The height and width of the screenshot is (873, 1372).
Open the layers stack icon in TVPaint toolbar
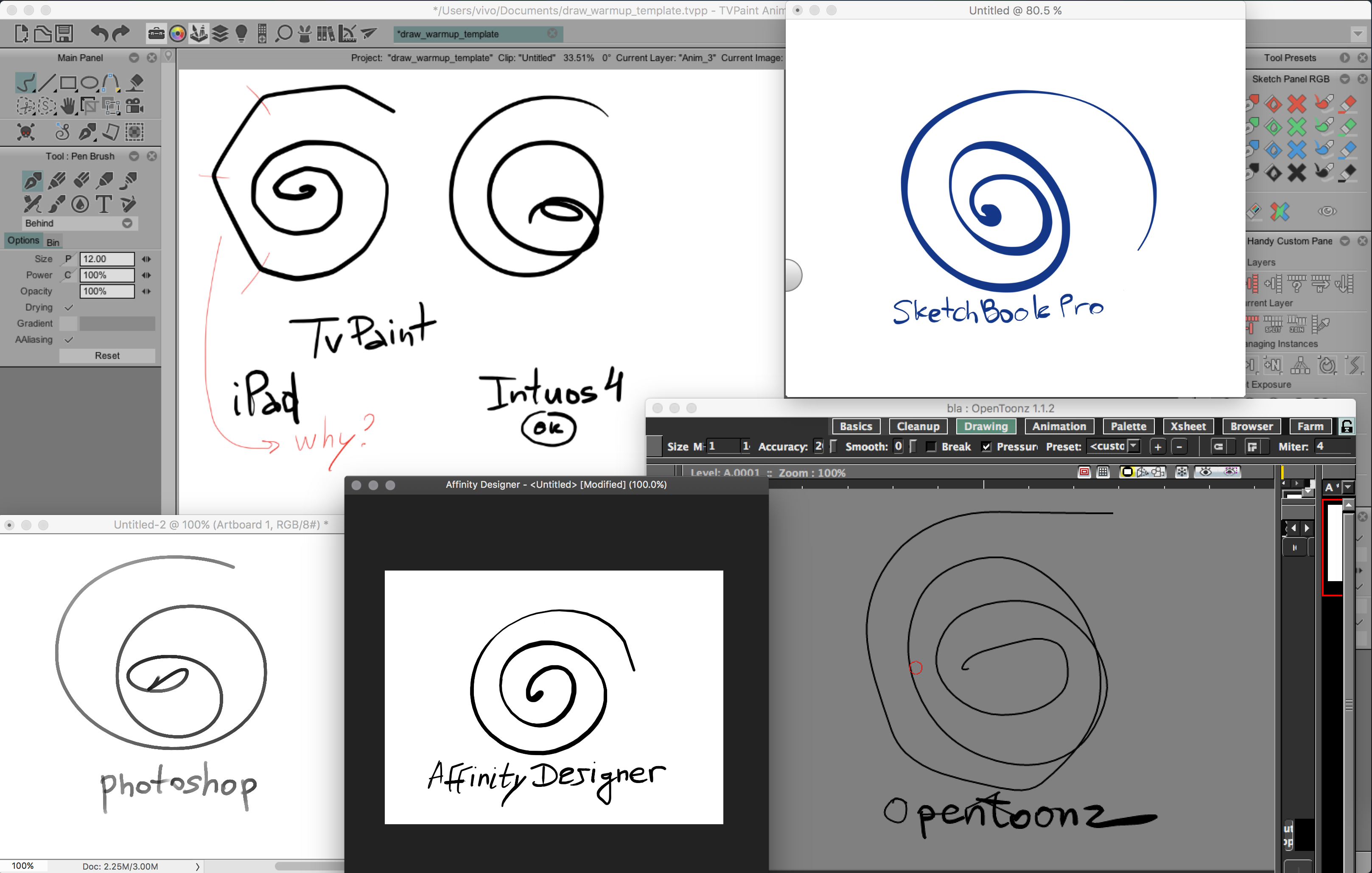221,34
